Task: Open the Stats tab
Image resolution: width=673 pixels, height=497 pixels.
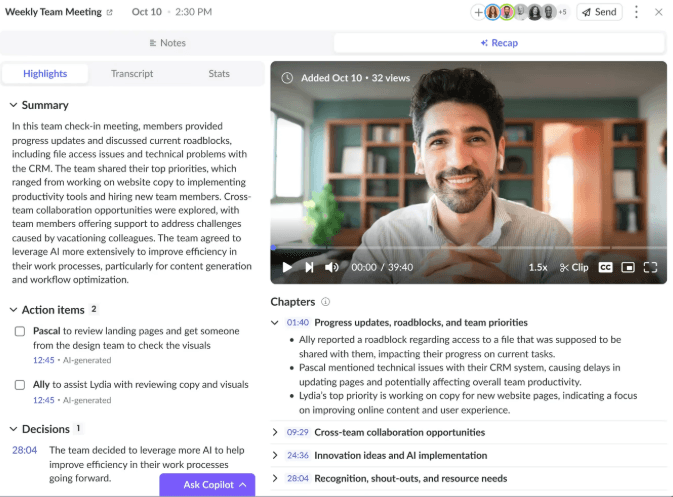Action: point(219,73)
